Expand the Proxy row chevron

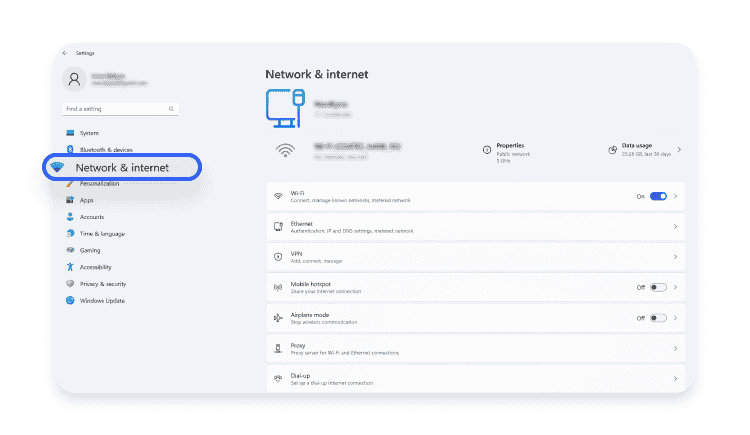pos(675,348)
